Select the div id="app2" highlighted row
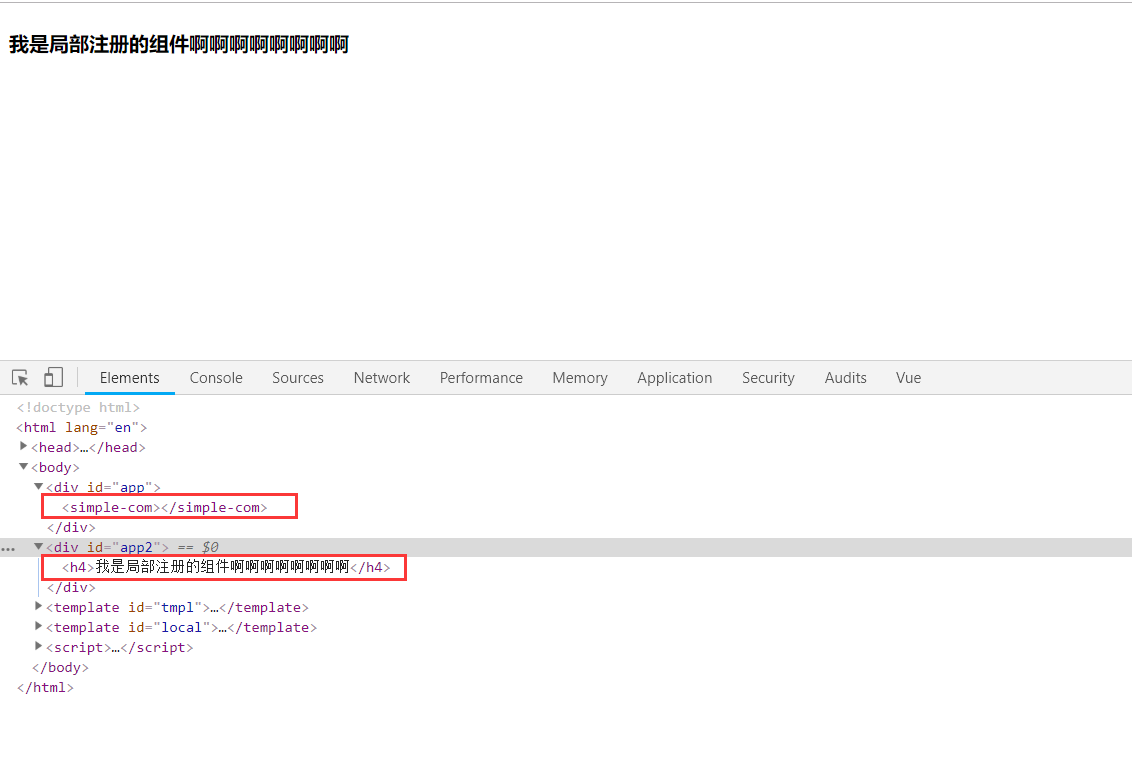 (x=566, y=547)
